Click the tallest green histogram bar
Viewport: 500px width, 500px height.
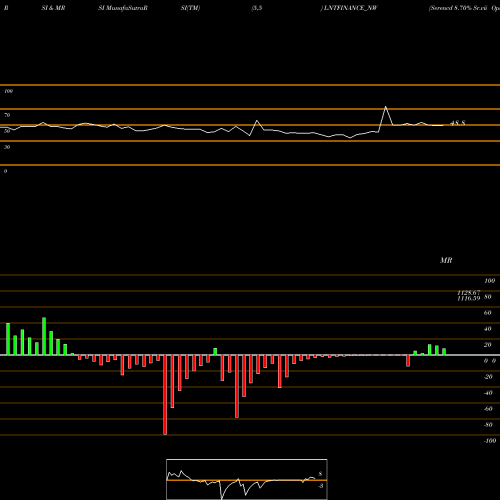click(x=44, y=336)
